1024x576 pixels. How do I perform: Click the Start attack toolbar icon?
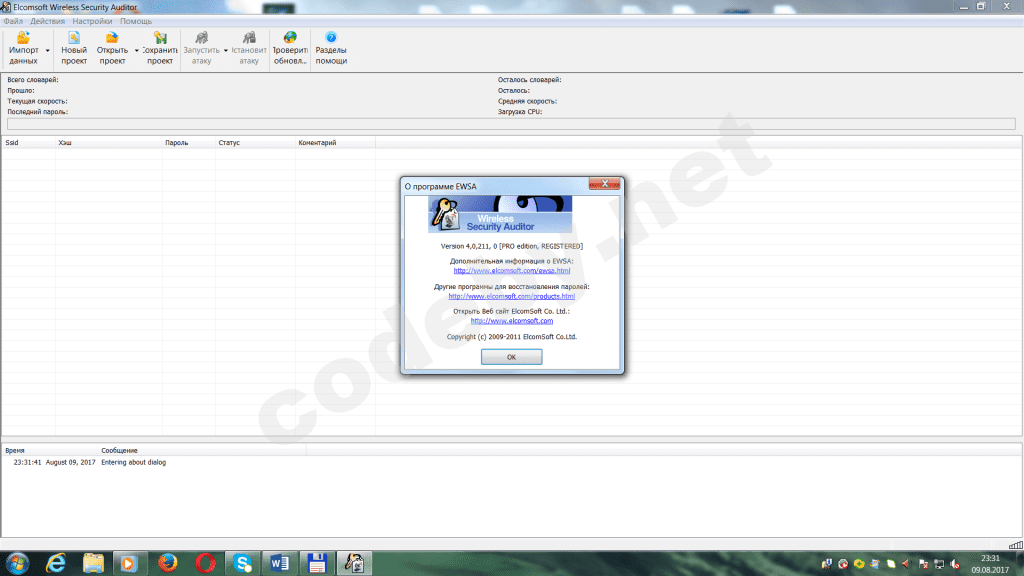click(x=201, y=38)
